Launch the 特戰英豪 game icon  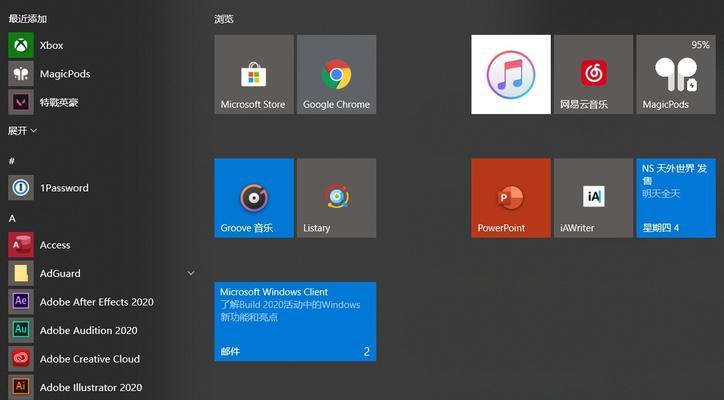point(21,103)
